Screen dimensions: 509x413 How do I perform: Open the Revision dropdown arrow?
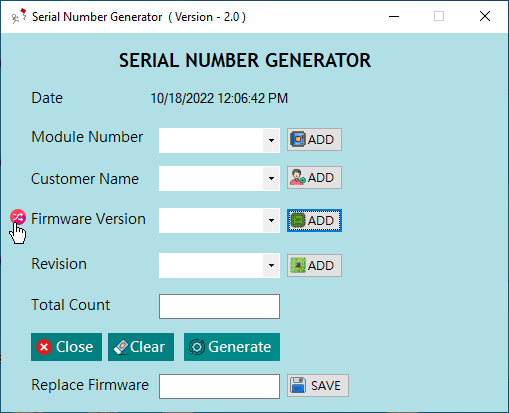271,265
